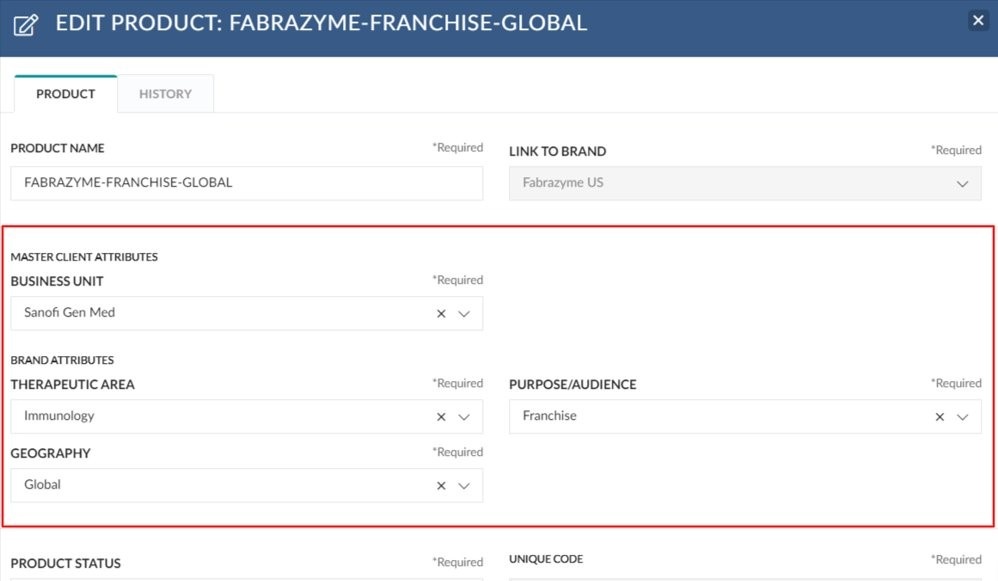
Task: Click the Fabrazyme US brand value
Action: pyautogui.click(x=563, y=183)
